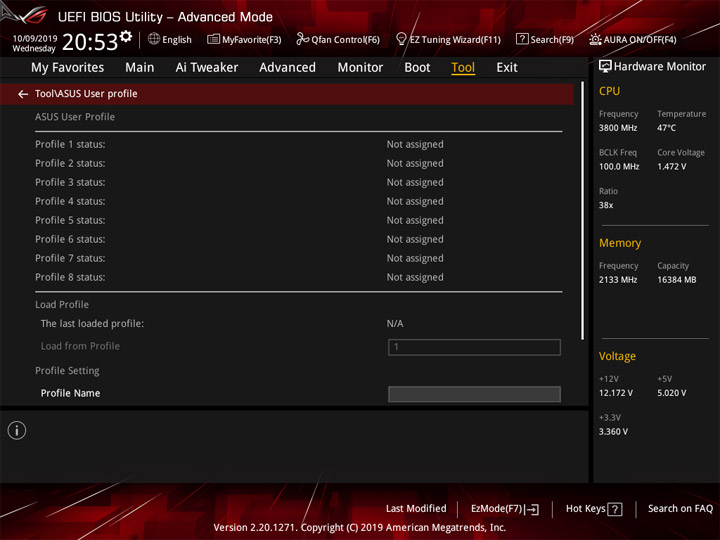Switch to EzMode(F7)

point(505,509)
